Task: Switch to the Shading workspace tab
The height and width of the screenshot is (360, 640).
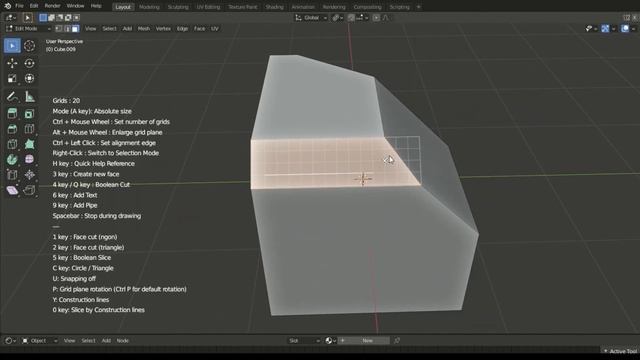Action: 274,7
